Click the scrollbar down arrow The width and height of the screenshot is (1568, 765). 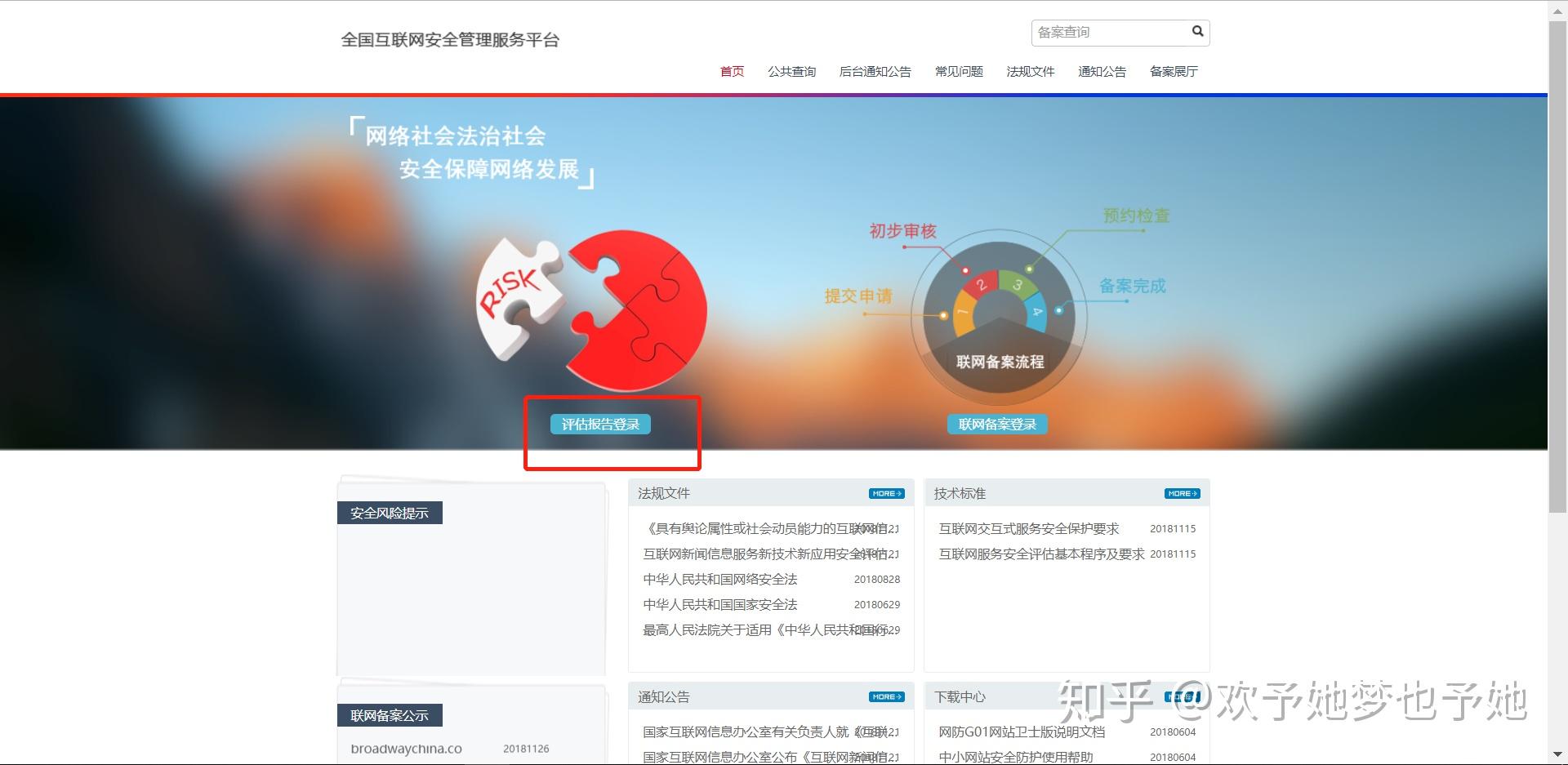[1557, 755]
